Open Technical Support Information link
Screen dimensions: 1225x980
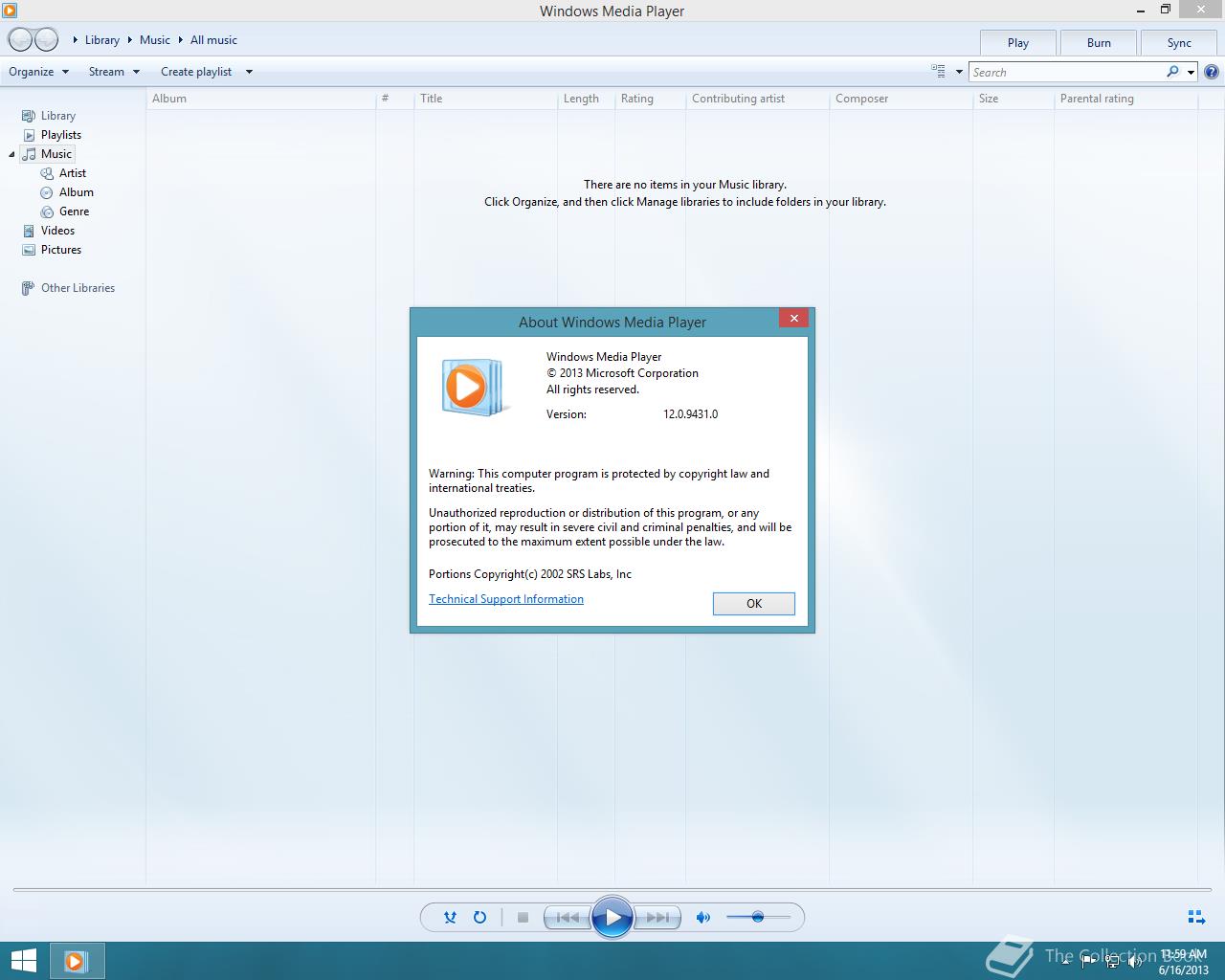coord(506,599)
